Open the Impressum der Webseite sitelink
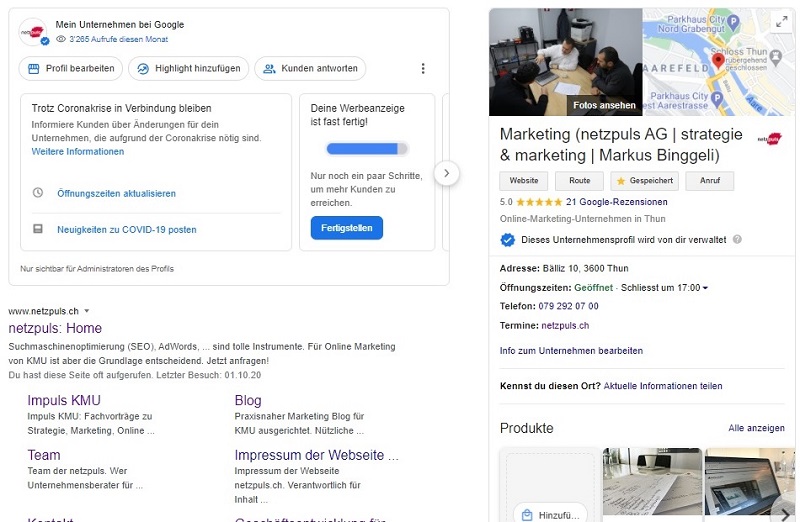The image size is (800, 522). click(316, 455)
